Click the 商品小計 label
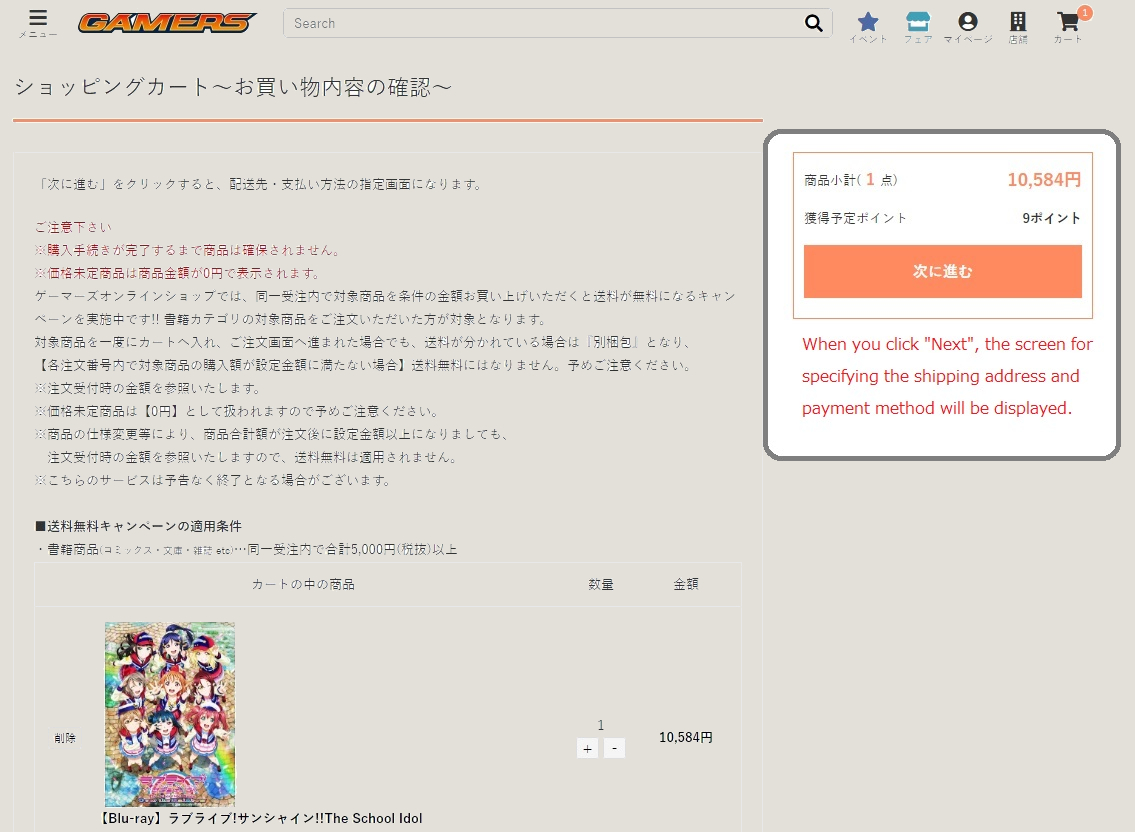Image resolution: width=1135 pixels, height=832 pixels. click(851, 180)
